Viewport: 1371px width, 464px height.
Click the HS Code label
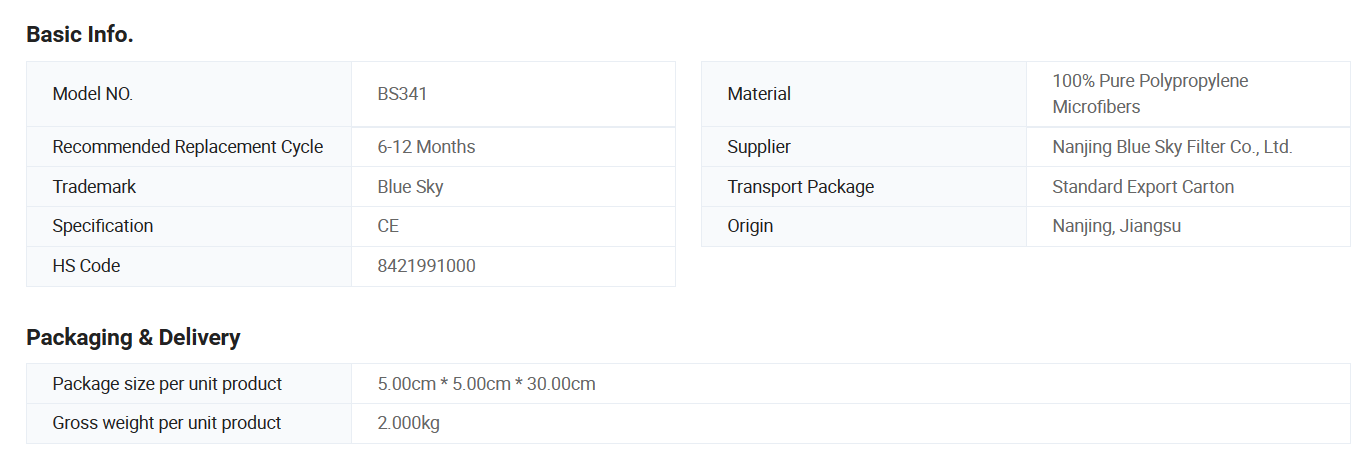point(86,266)
